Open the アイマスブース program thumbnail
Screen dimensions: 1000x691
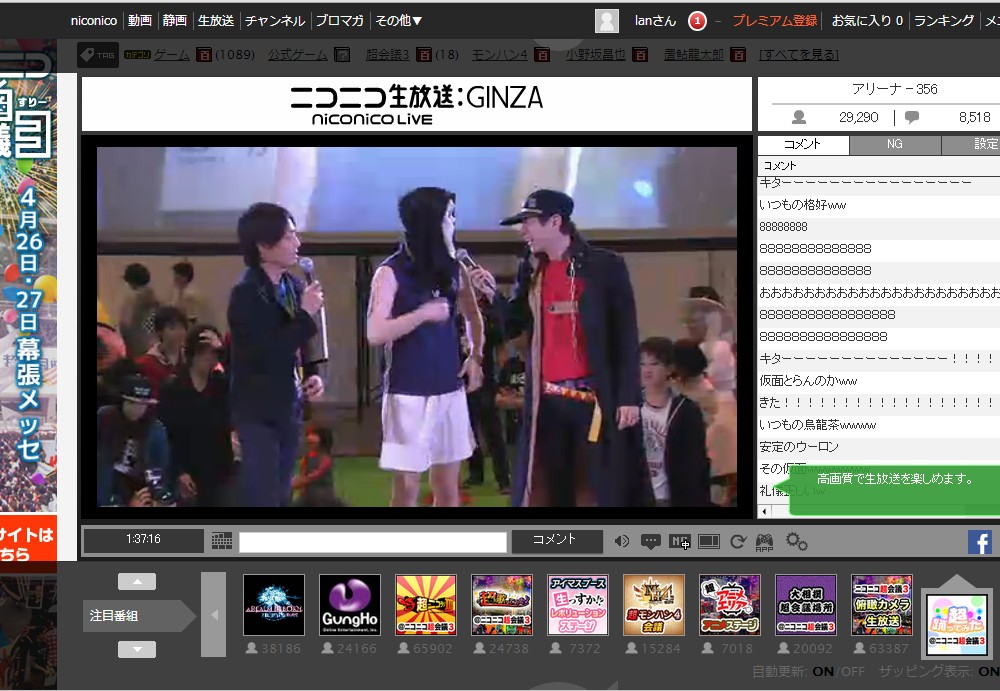point(578,605)
